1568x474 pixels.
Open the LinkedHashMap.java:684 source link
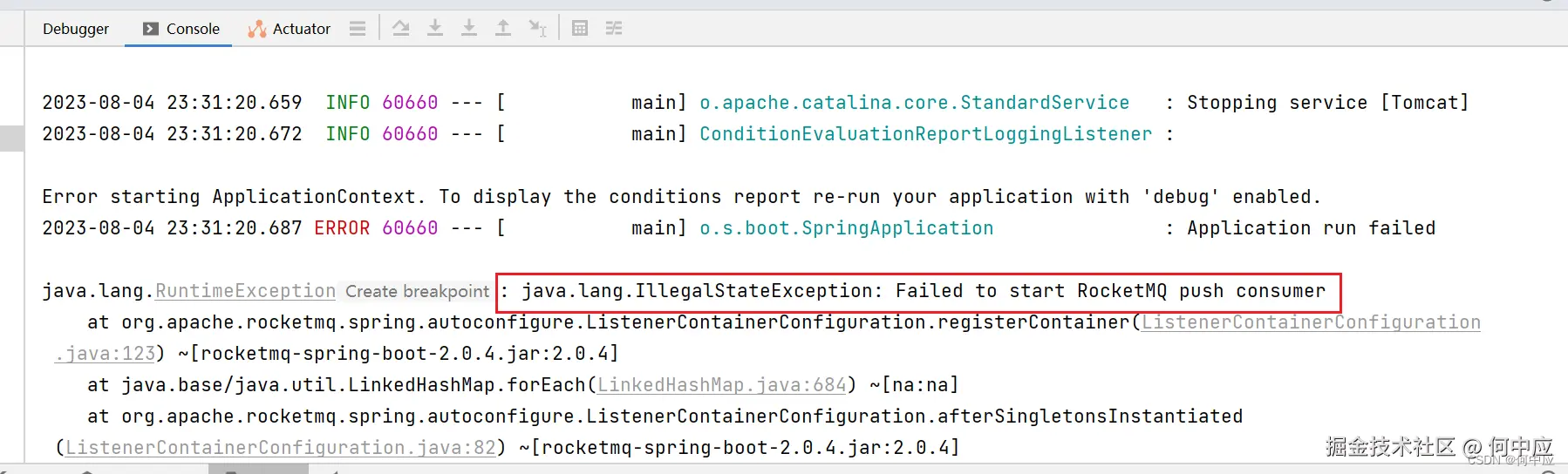pyautogui.click(x=722, y=385)
